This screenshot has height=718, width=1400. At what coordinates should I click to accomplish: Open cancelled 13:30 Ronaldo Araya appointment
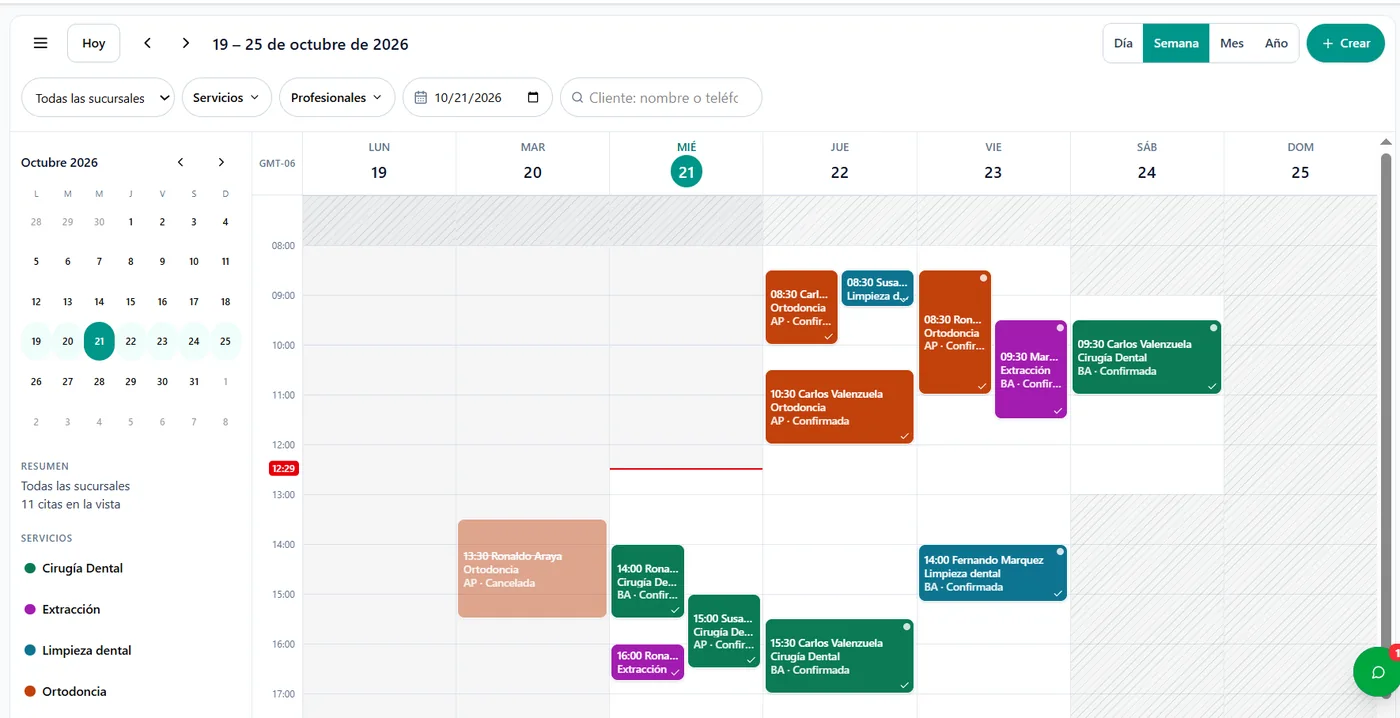532,568
